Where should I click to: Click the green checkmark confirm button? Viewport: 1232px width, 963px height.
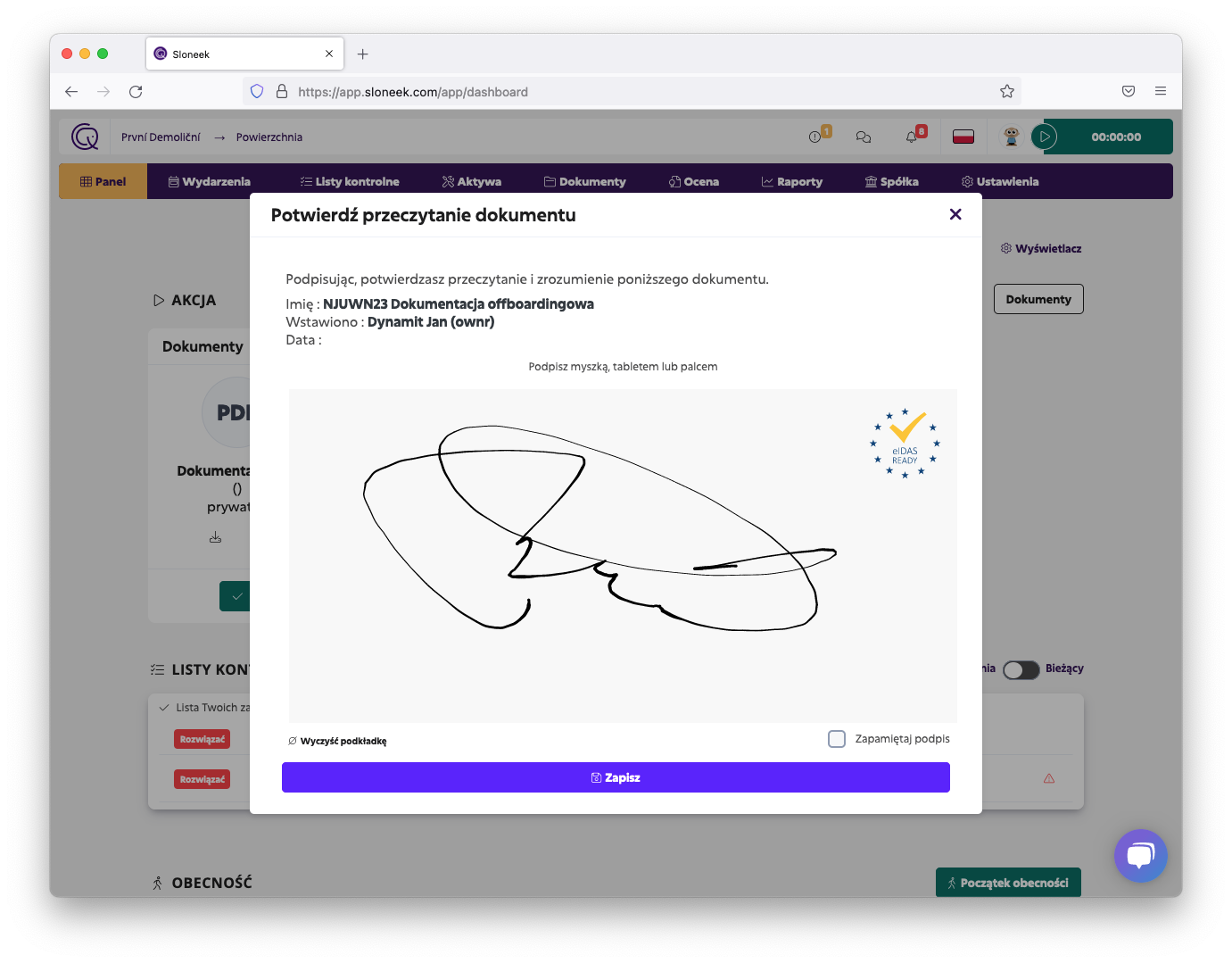[235, 595]
